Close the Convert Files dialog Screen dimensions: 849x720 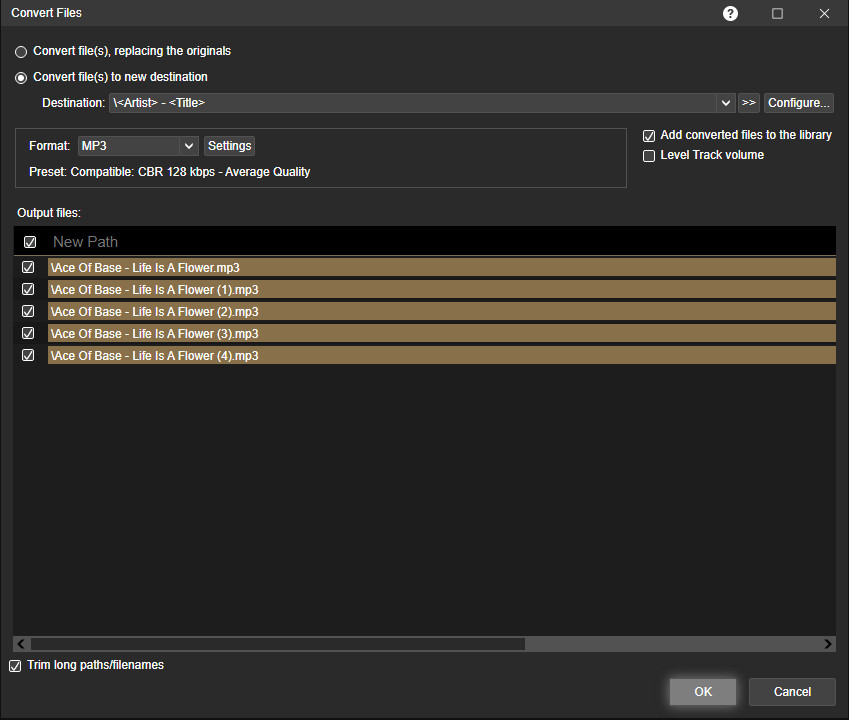(824, 13)
